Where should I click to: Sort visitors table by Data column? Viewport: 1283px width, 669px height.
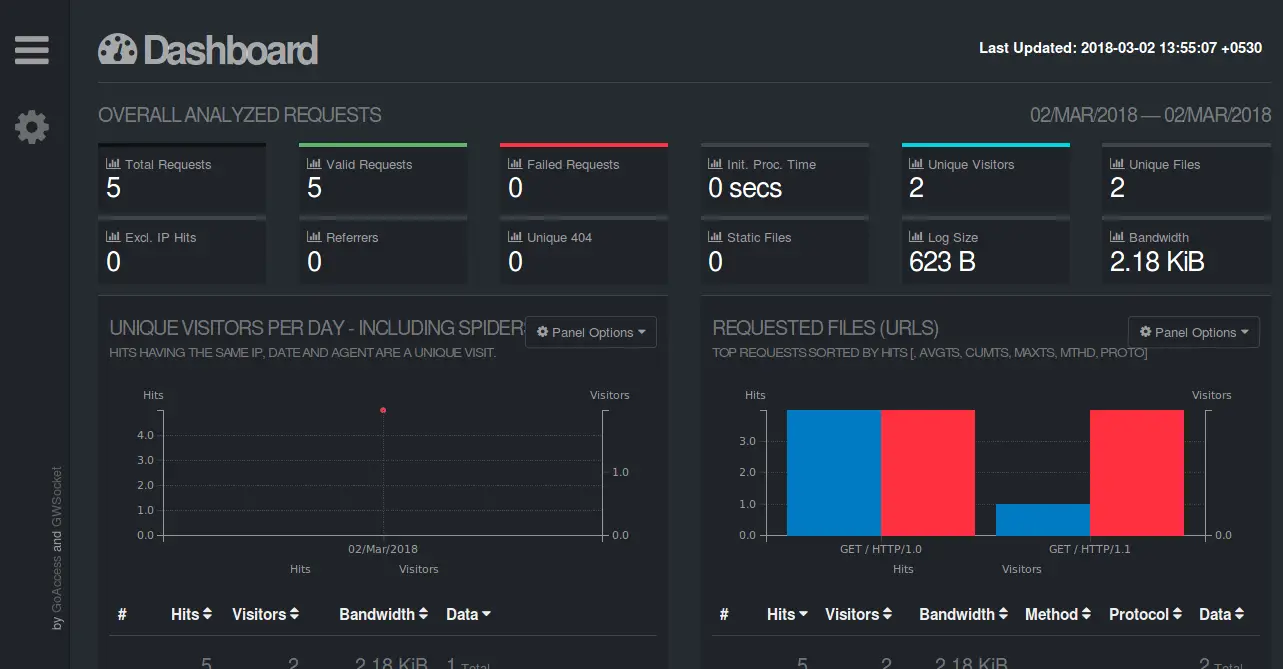468,614
